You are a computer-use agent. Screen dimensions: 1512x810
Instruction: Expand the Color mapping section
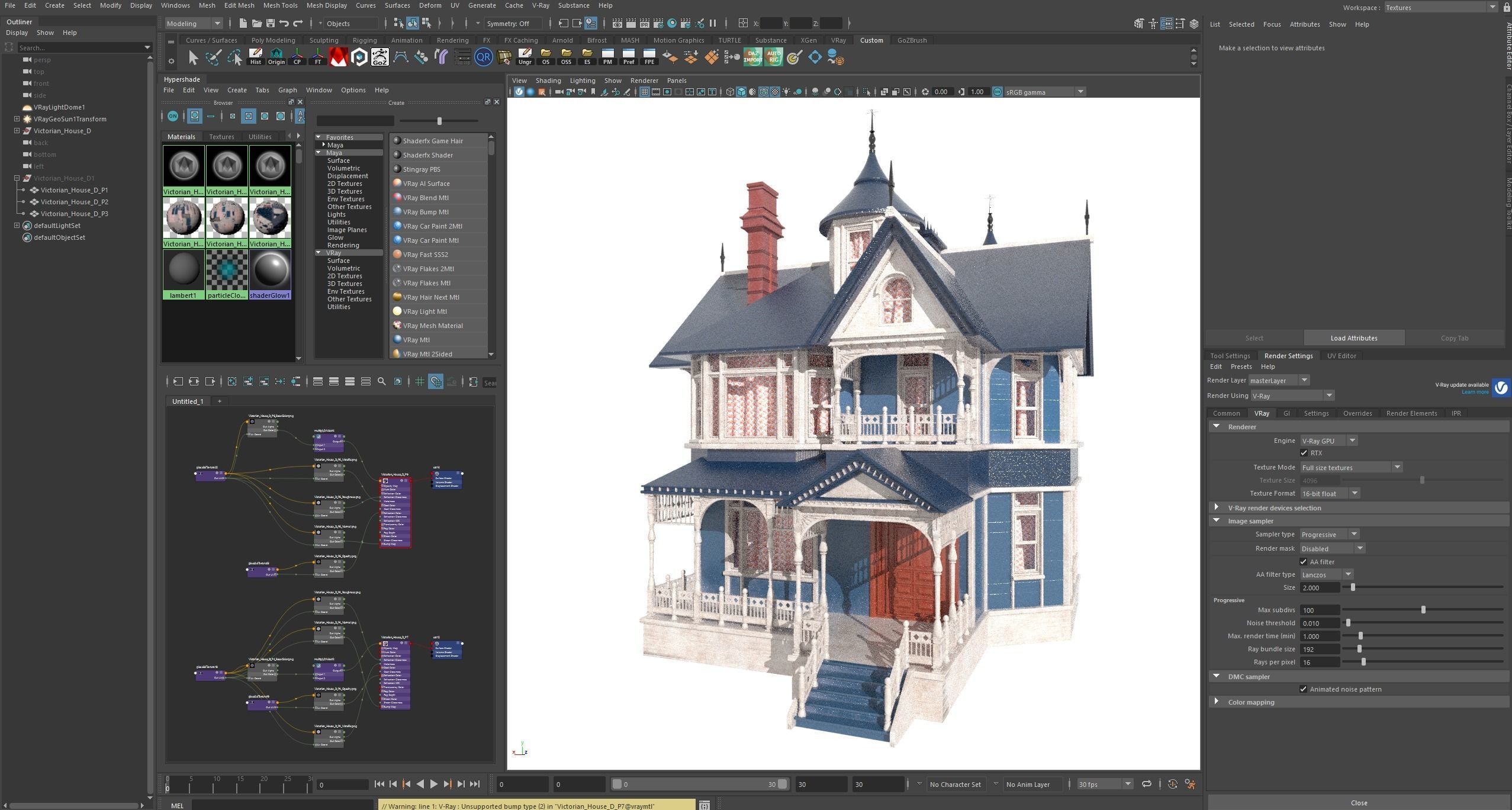[x=1359, y=702]
